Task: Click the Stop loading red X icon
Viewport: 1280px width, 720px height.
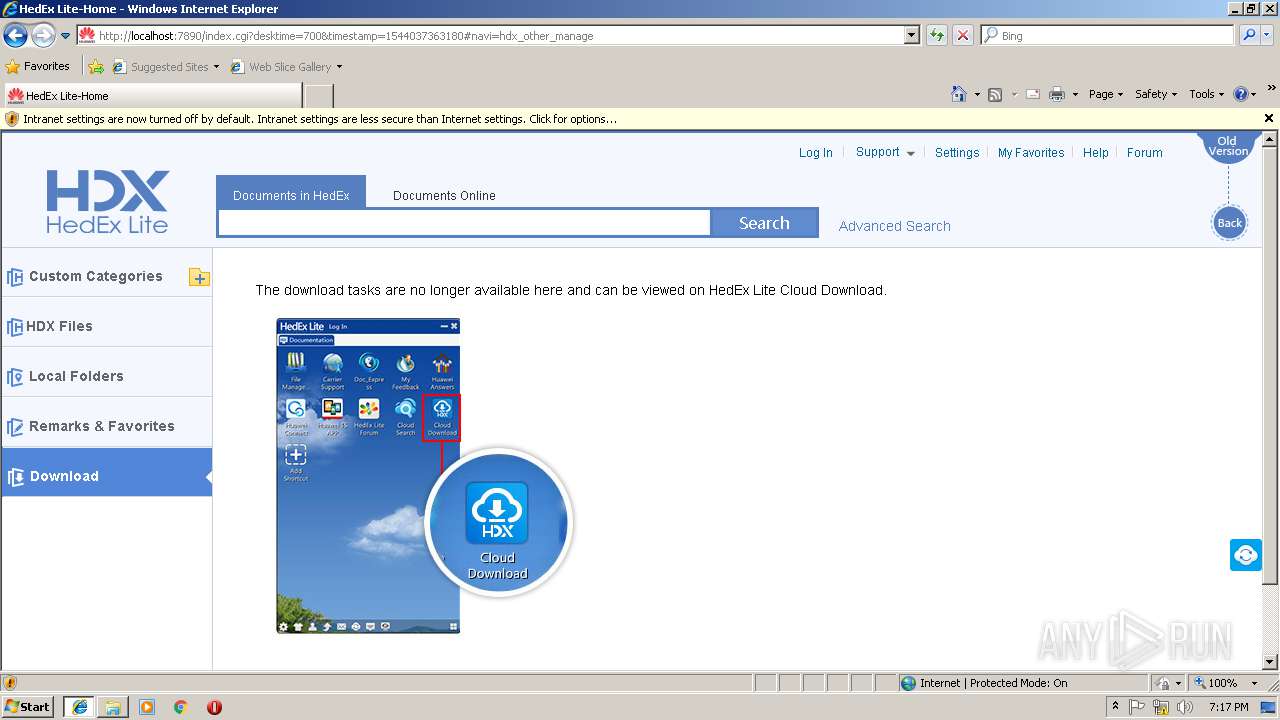Action: coord(962,35)
